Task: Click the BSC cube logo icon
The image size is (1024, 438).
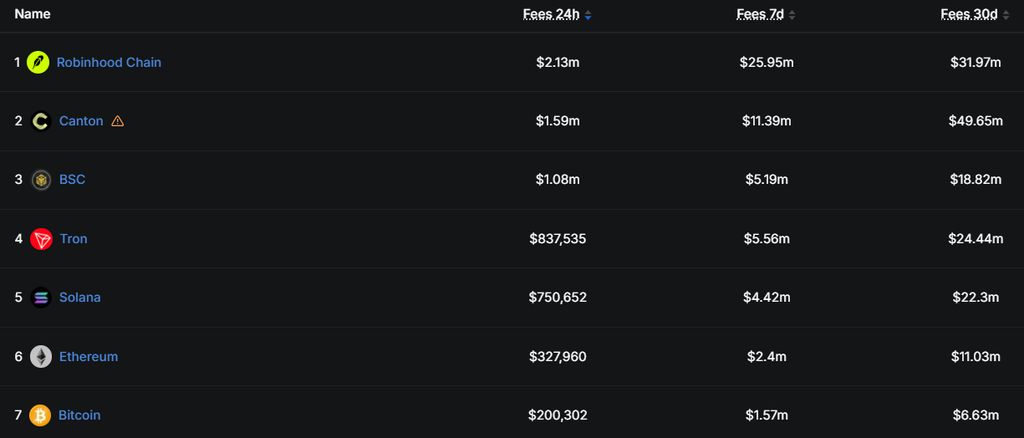Action: tap(40, 180)
